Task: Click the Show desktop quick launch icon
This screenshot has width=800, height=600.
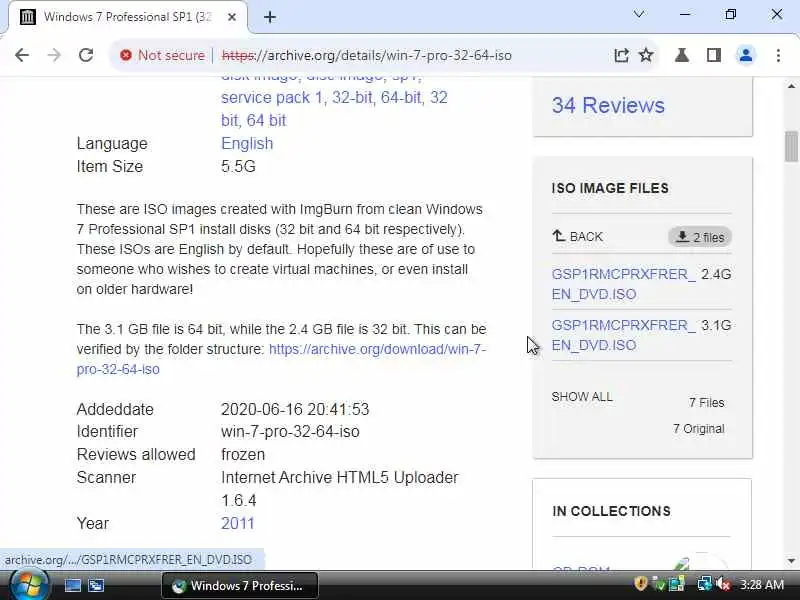Action: (72, 585)
